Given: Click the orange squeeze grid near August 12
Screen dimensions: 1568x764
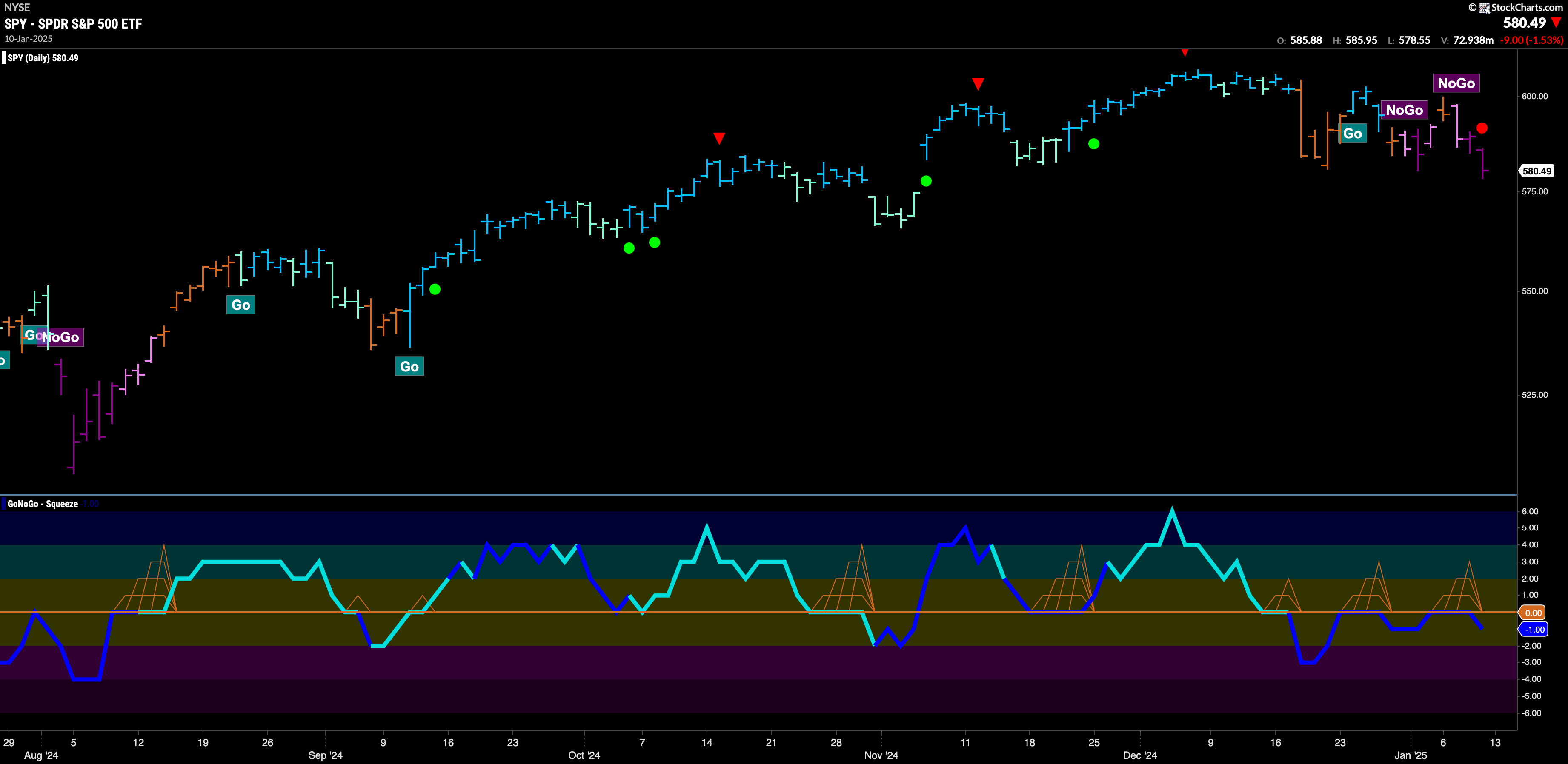Looking at the screenshot, I should point(145,579).
